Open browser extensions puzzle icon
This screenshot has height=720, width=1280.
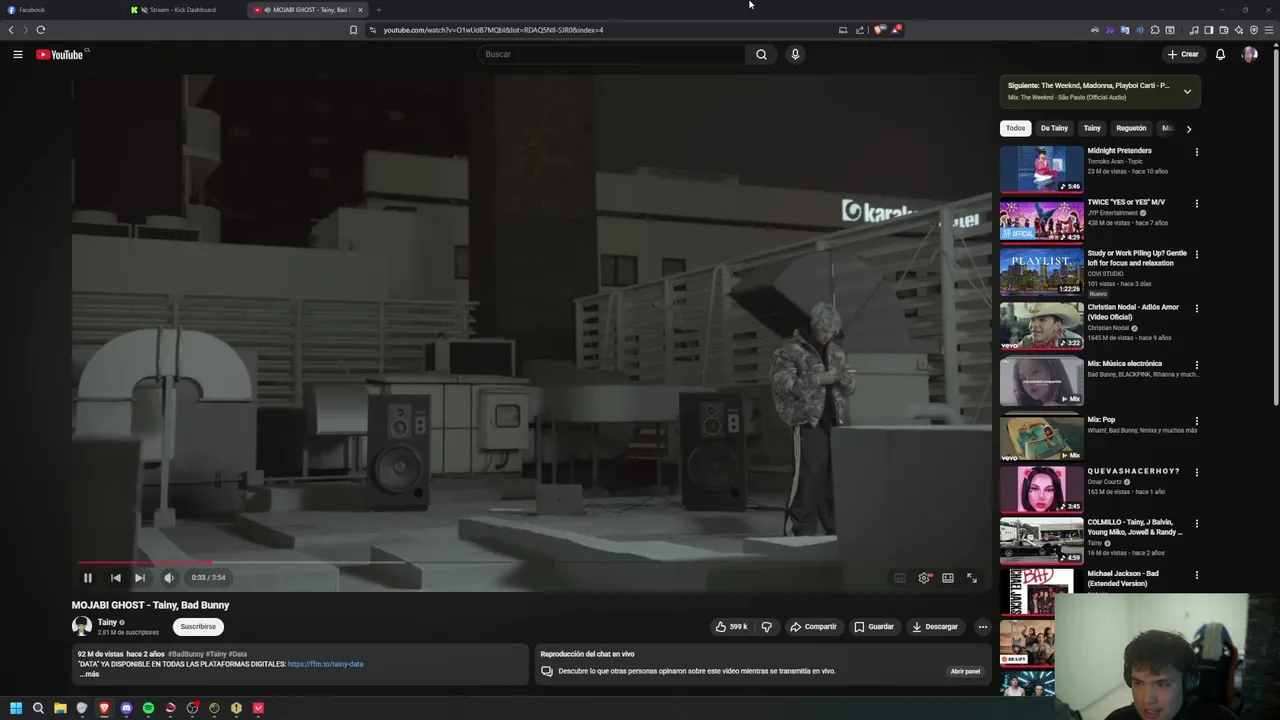[1155, 30]
